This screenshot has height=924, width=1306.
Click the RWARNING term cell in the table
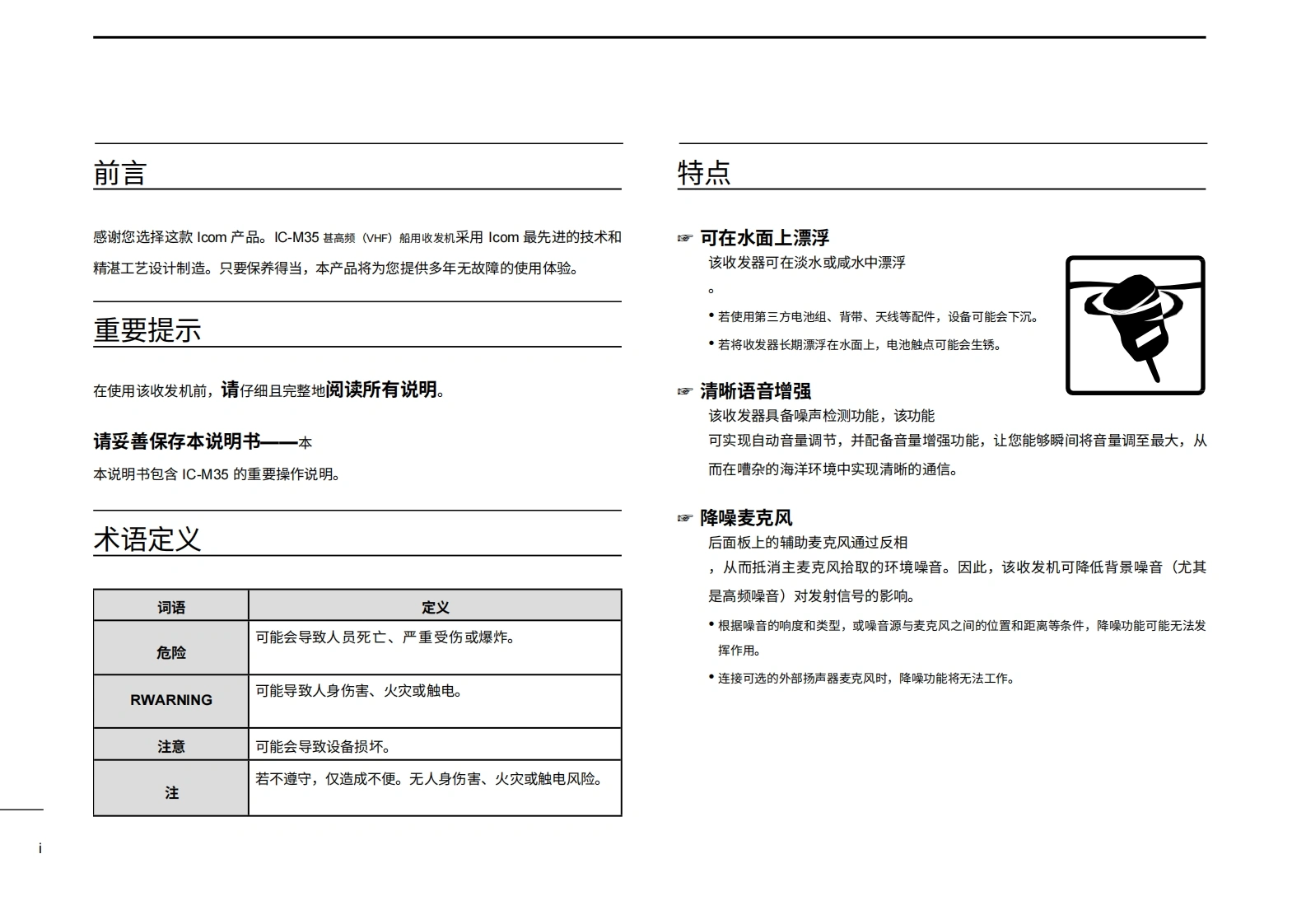click(x=171, y=700)
